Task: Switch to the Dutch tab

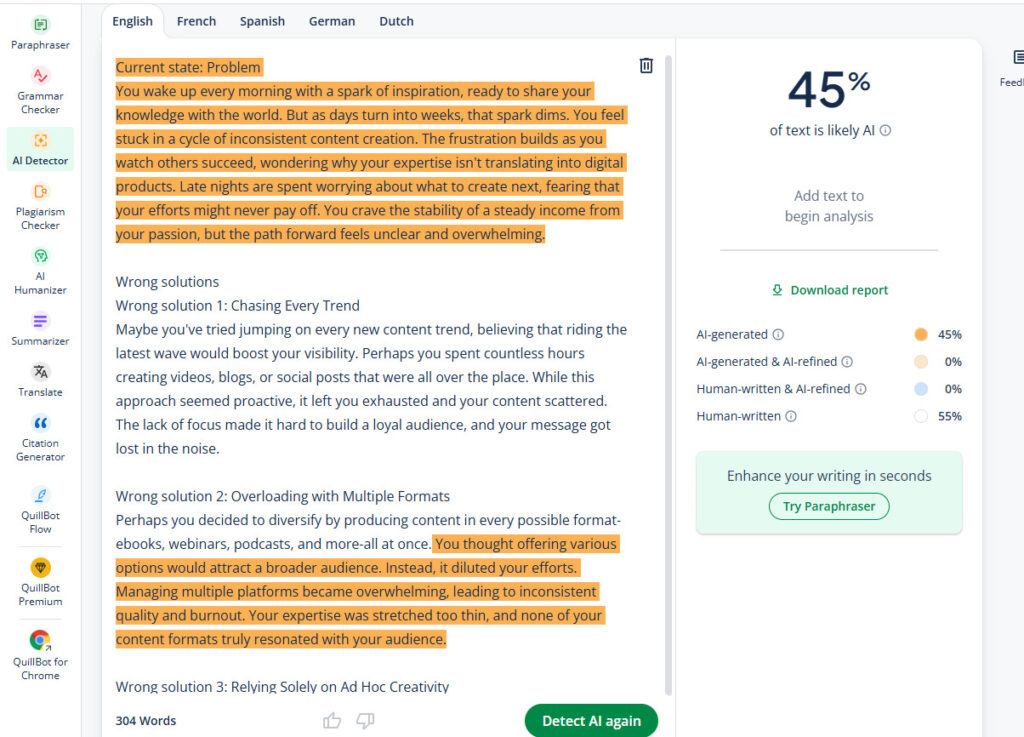Action: coord(396,21)
